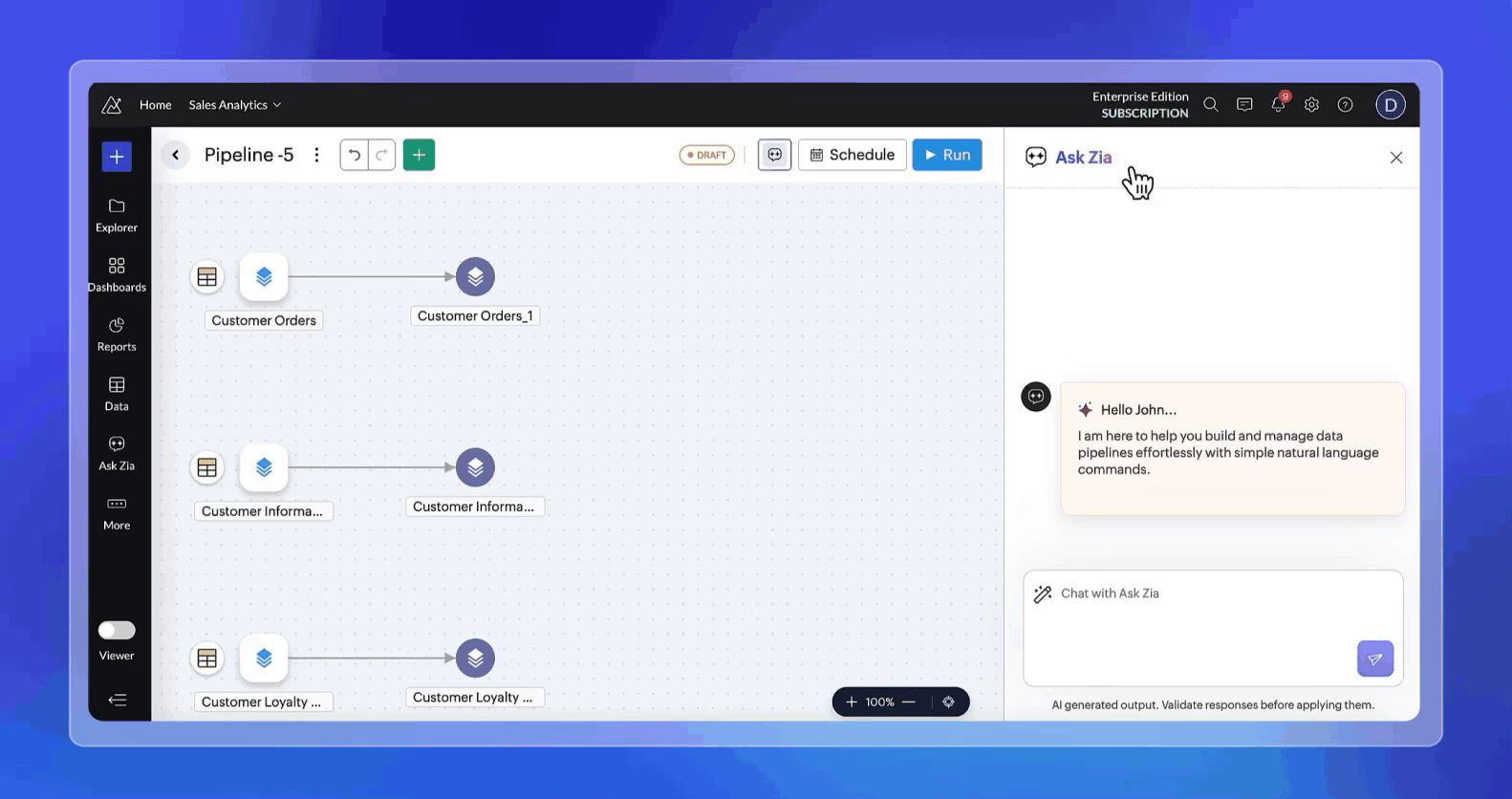Open the notifications bell
Screen dimensions: 1512x799
point(1278,105)
